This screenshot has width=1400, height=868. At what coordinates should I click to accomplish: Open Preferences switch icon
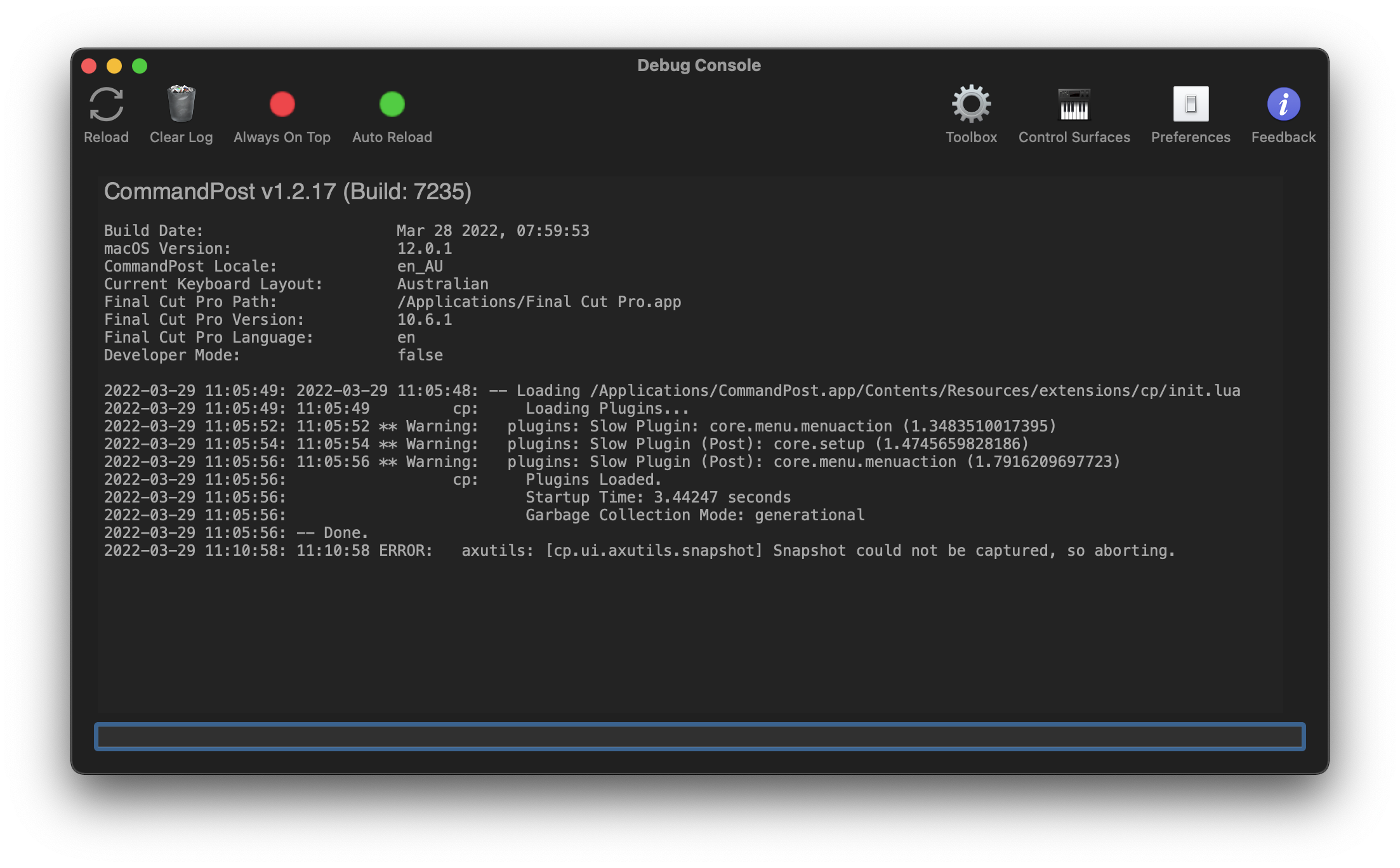tap(1191, 104)
